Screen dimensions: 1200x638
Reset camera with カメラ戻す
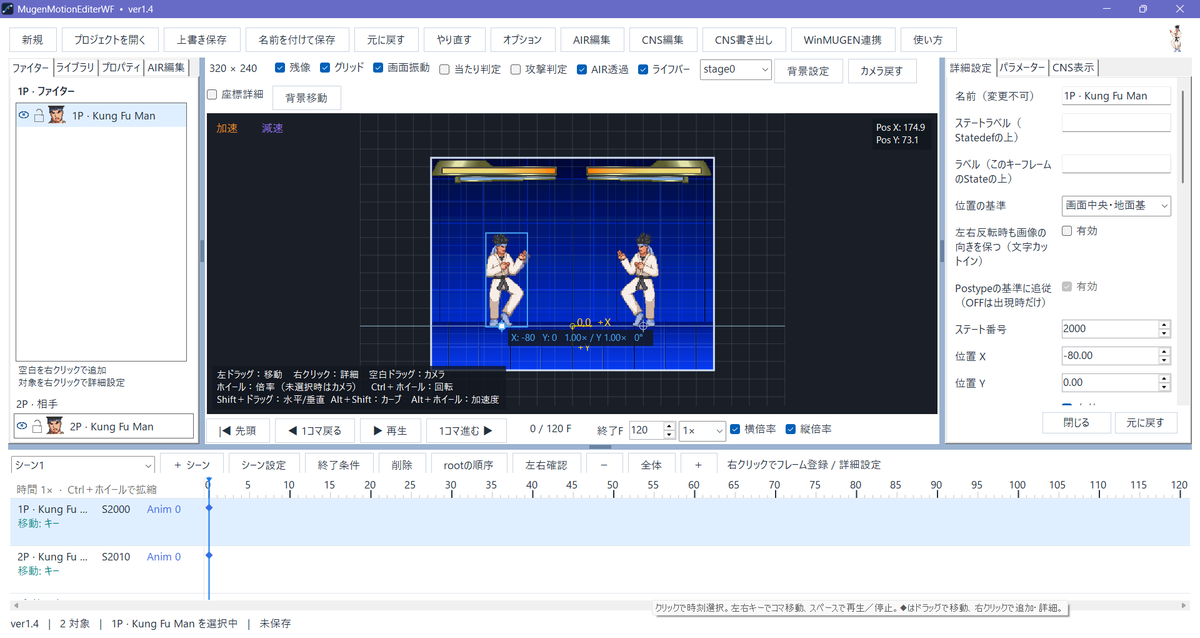pos(882,71)
